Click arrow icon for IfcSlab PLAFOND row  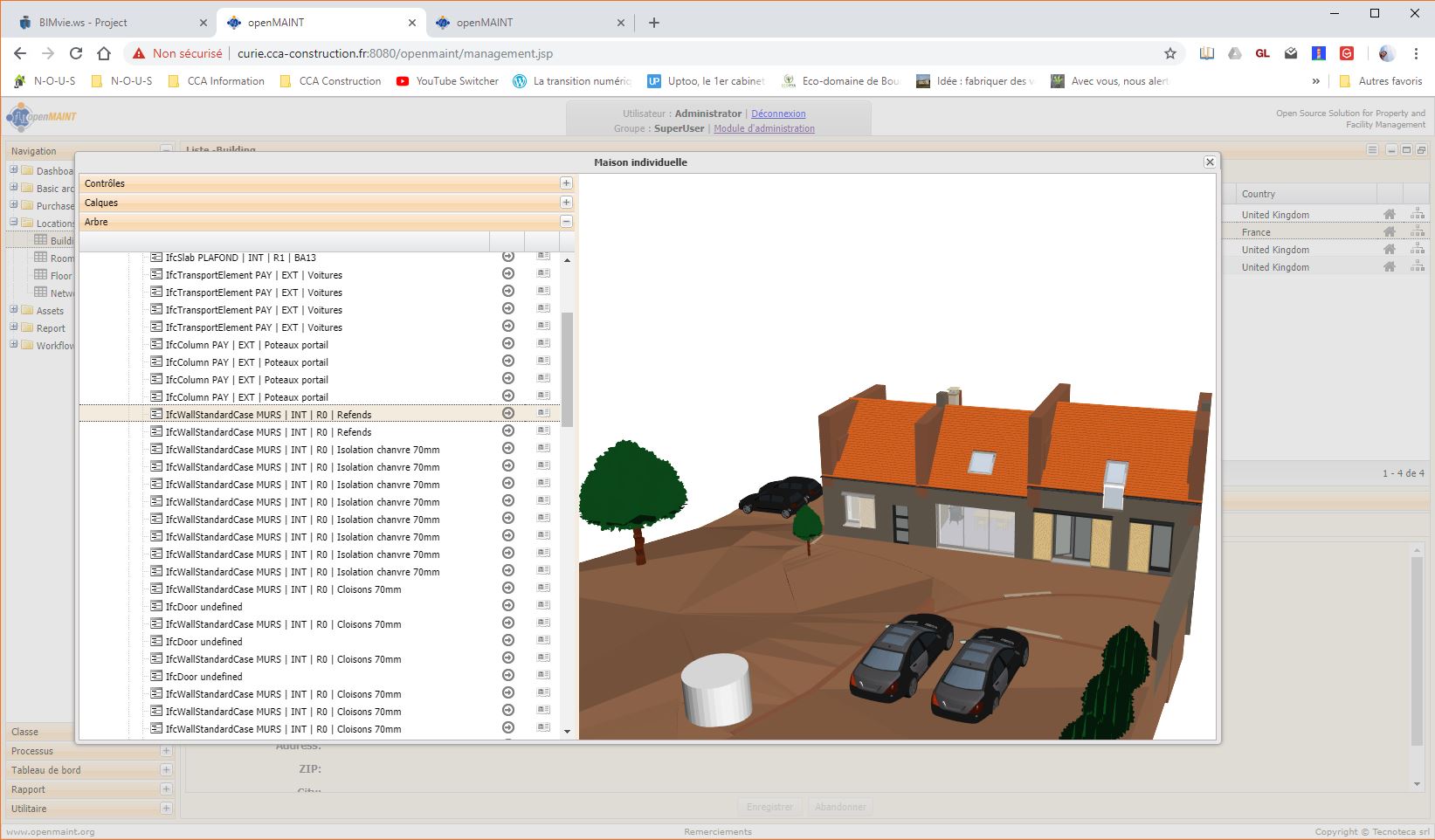tap(508, 258)
